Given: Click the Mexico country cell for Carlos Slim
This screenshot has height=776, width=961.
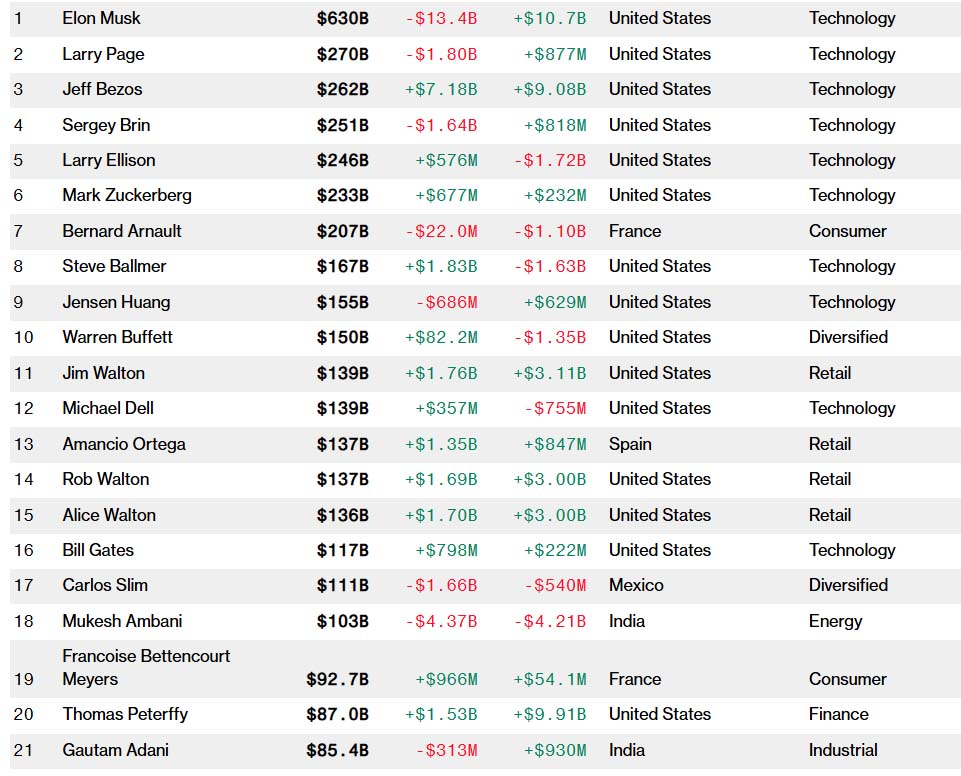Looking at the screenshot, I should point(636,585).
